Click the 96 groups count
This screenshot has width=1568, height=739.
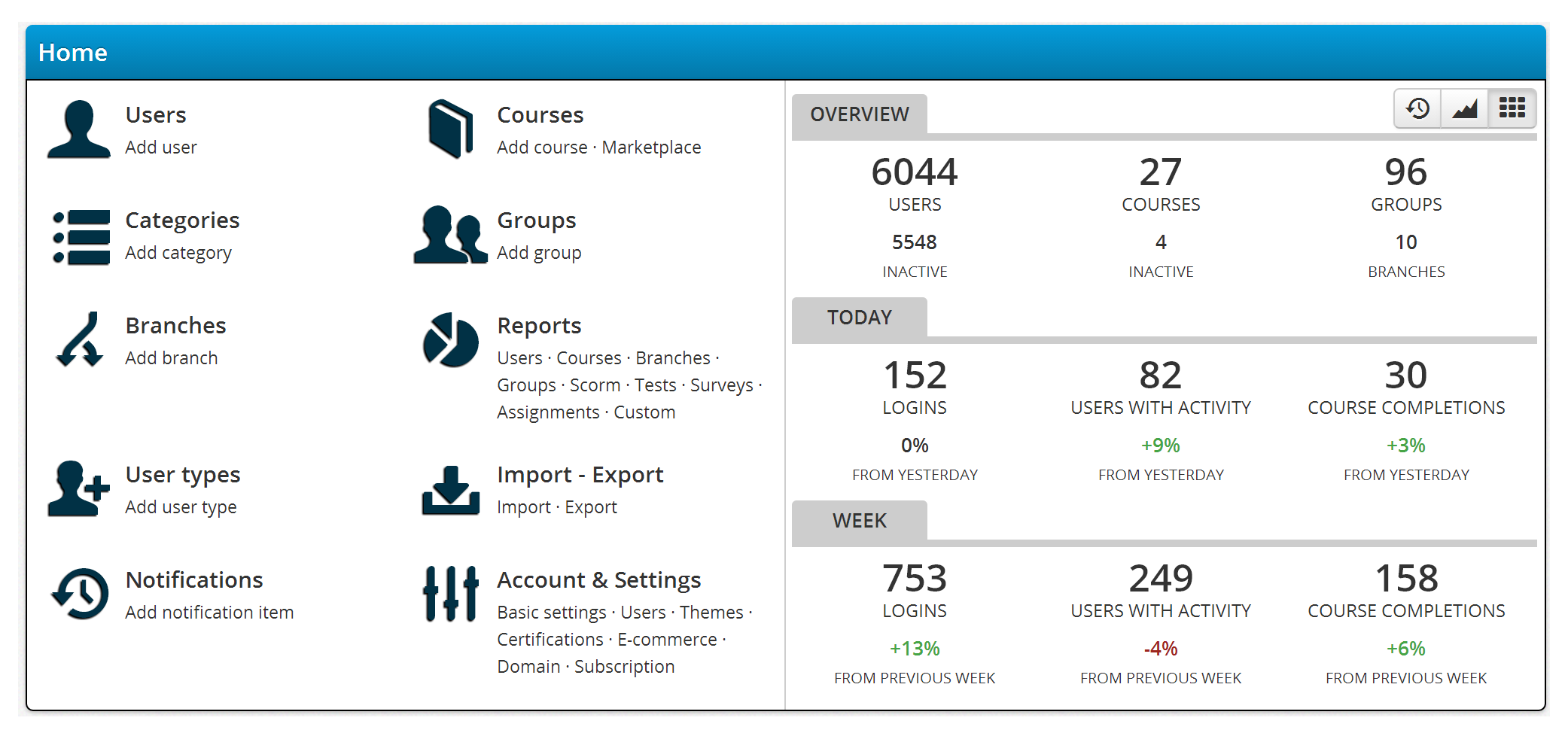point(1406,172)
